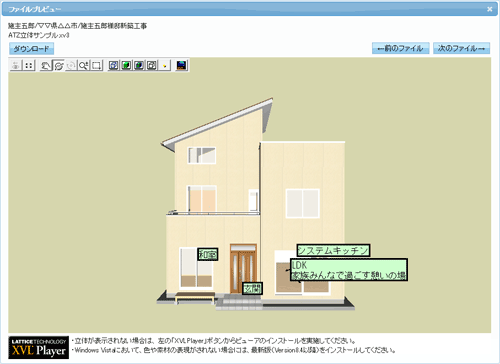The height and width of the screenshot is (364, 500).
Task: Select the zoom magnifier tool
Action: [x=84, y=65]
